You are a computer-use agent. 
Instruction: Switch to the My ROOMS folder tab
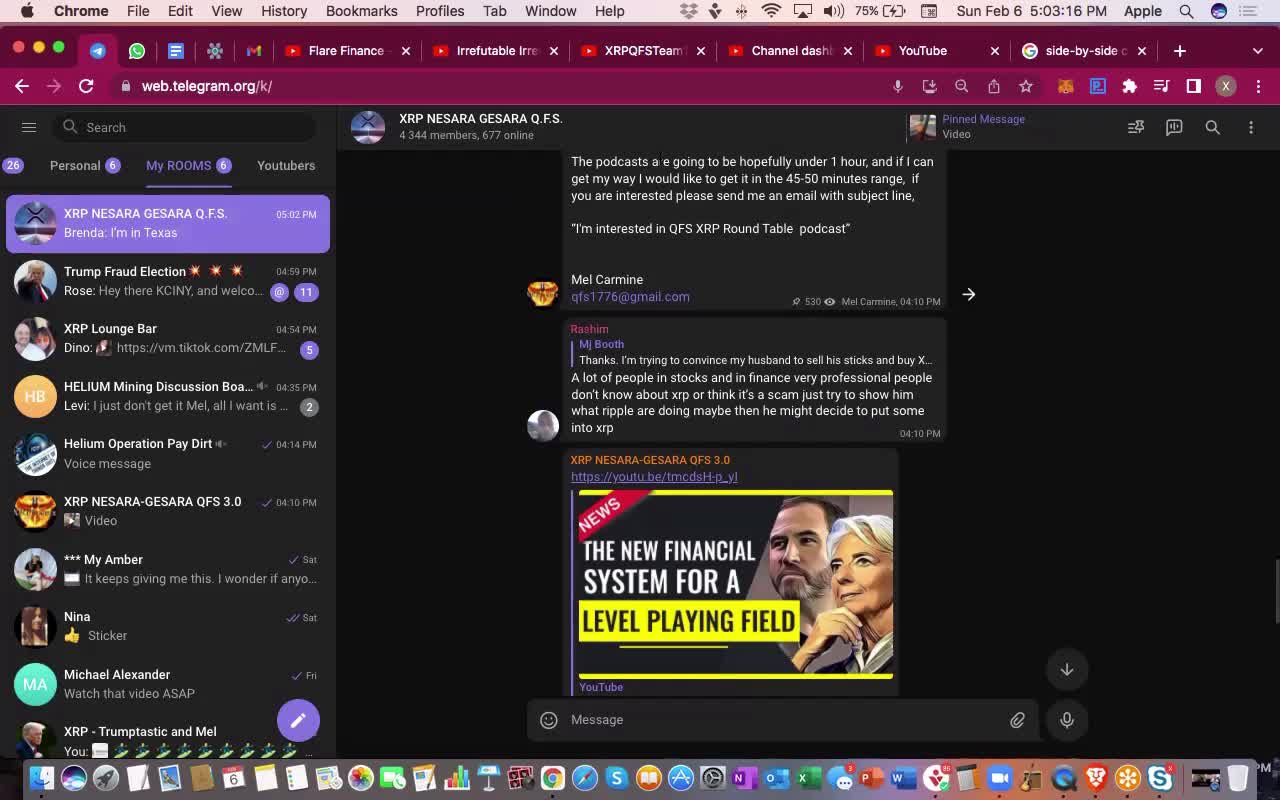188,165
